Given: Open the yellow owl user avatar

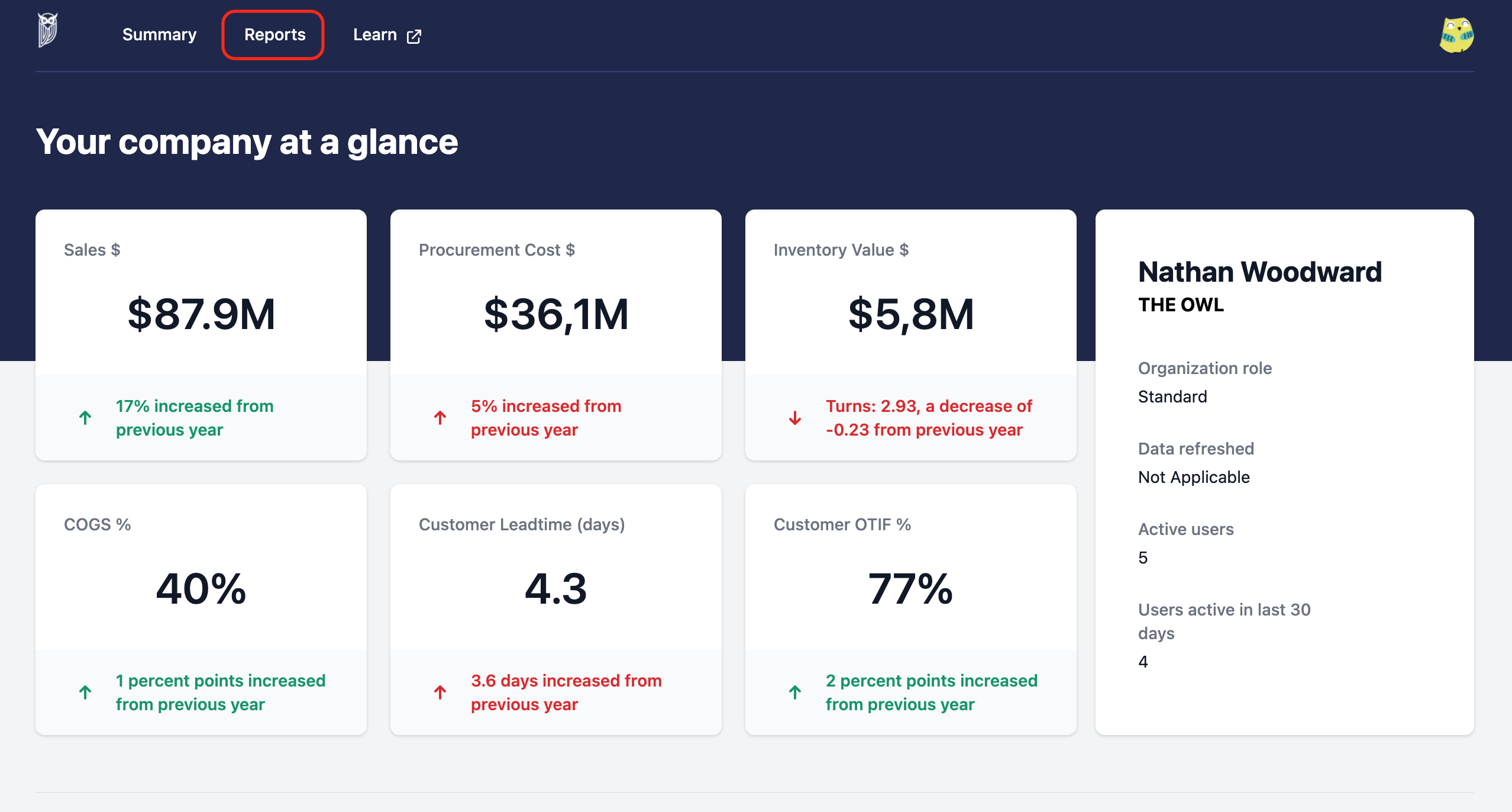Looking at the screenshot, I should coord(1456,35).
